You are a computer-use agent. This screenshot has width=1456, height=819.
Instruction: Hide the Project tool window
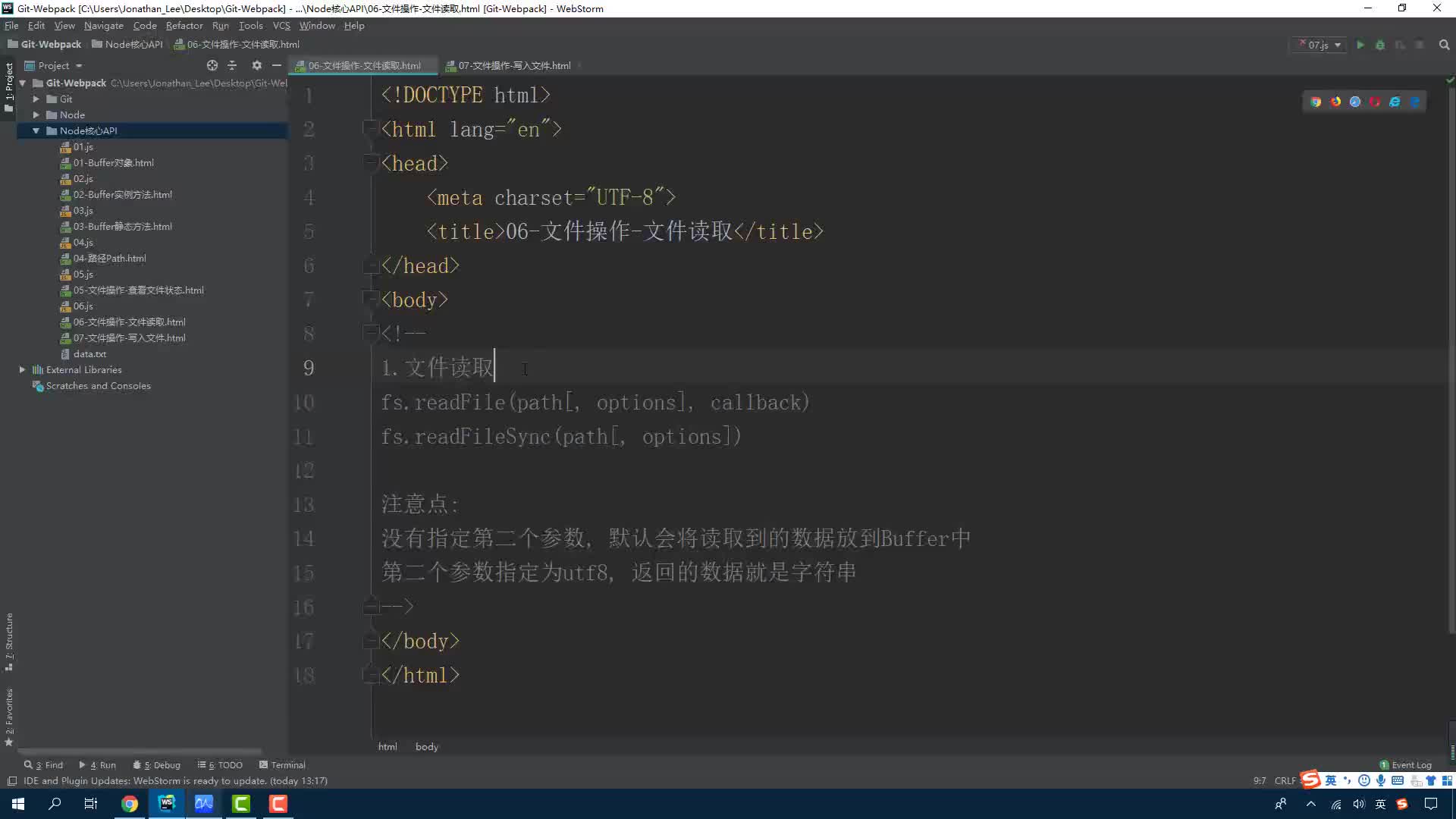[x=277, y=65]
